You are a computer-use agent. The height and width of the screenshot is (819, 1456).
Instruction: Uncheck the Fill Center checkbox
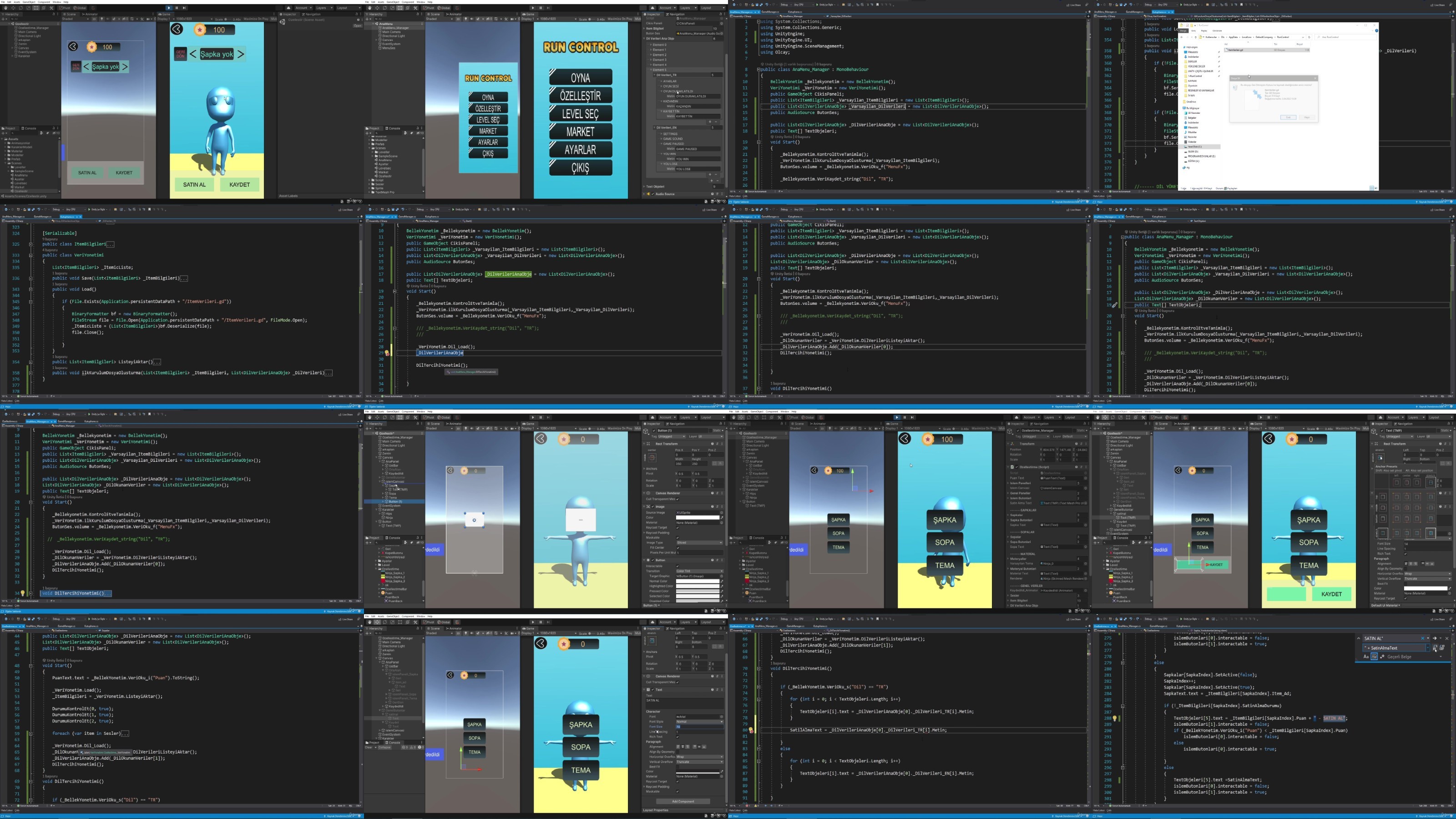pyautogui.click(x=677, y=547)
